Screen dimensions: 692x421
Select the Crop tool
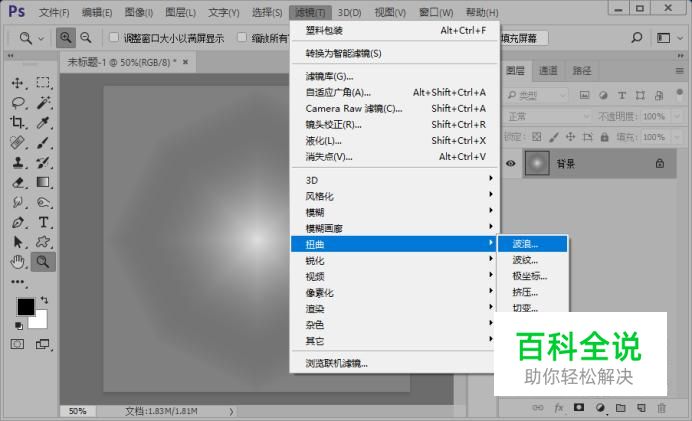click(x=18, y=123)
